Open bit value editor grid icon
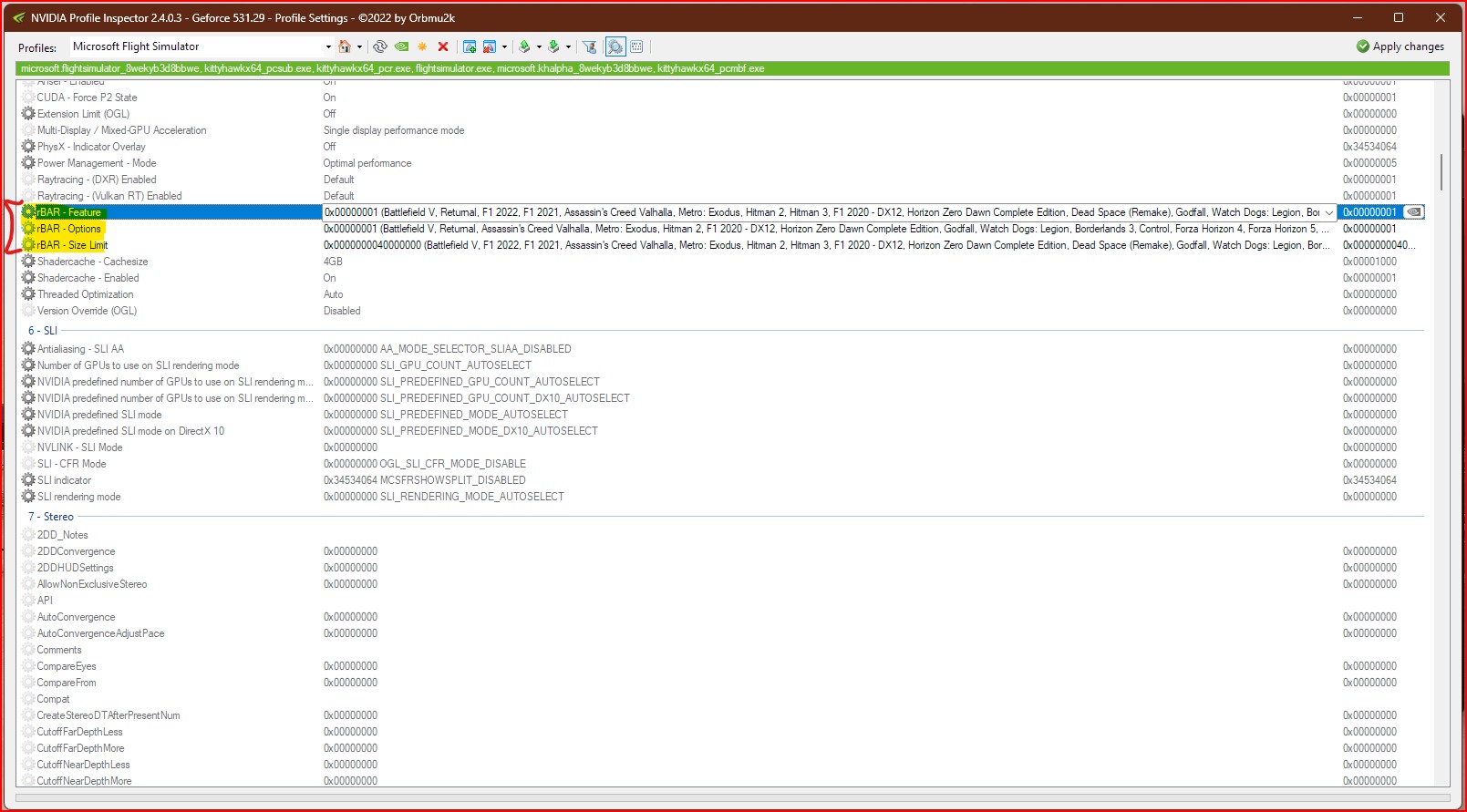 click(x=636, y=46)
